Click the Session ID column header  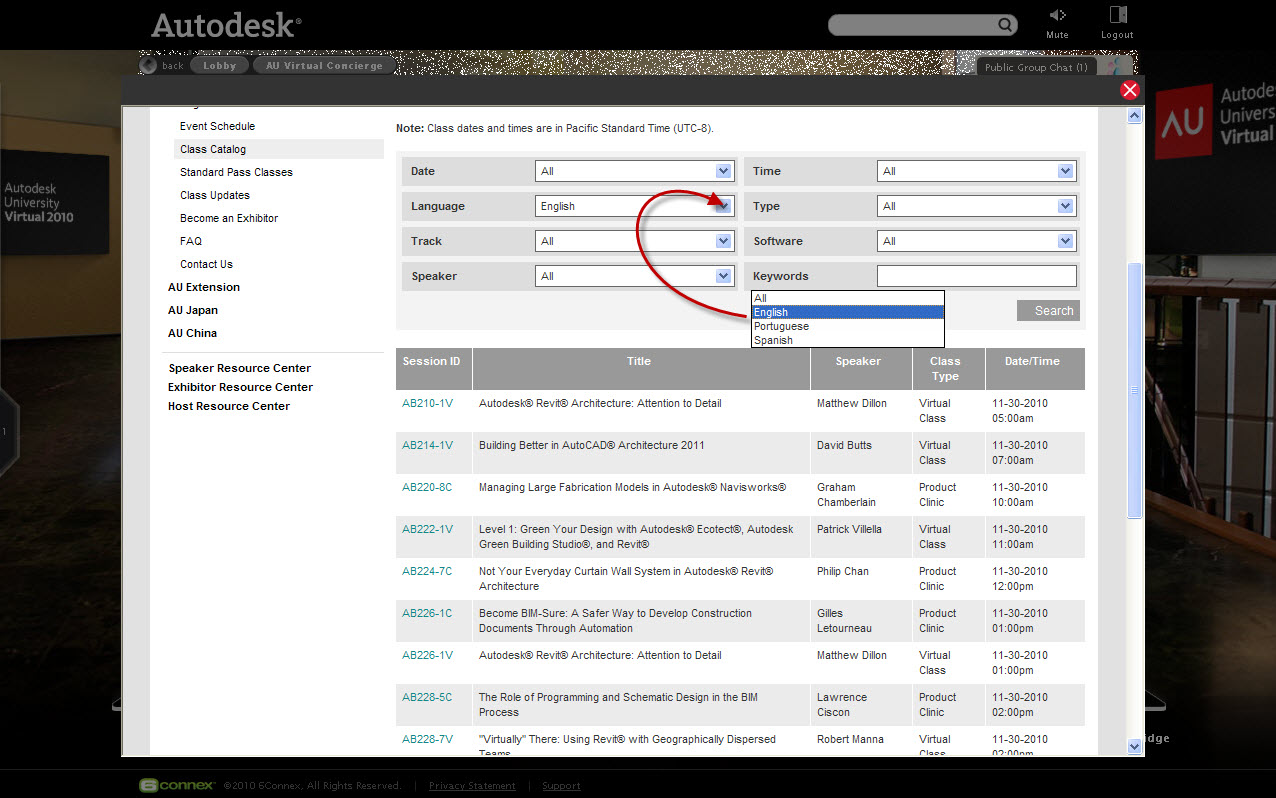[434, 368]
